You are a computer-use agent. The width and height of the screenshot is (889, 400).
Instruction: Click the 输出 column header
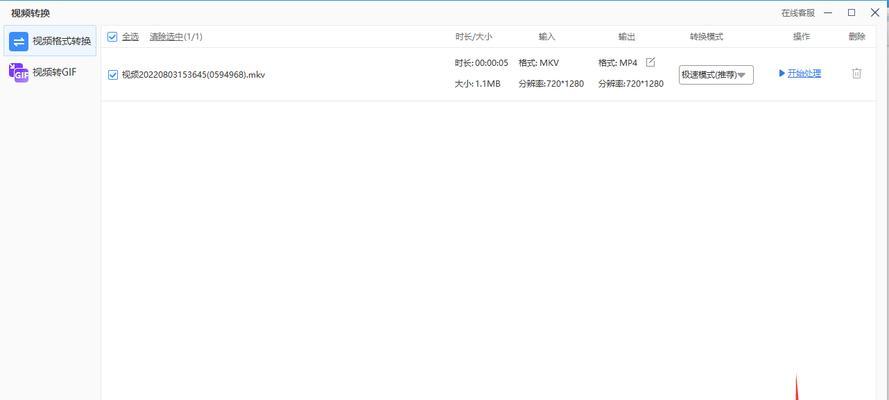[x=626, y=37]
